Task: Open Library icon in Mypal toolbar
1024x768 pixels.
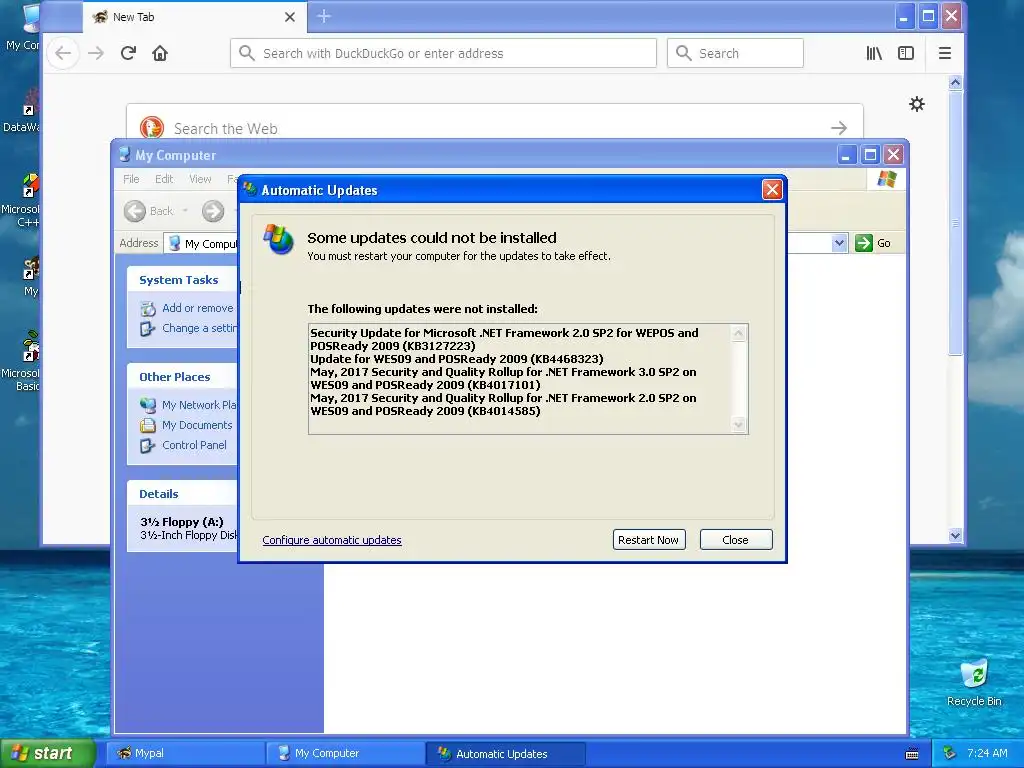Action: (874, 53)
